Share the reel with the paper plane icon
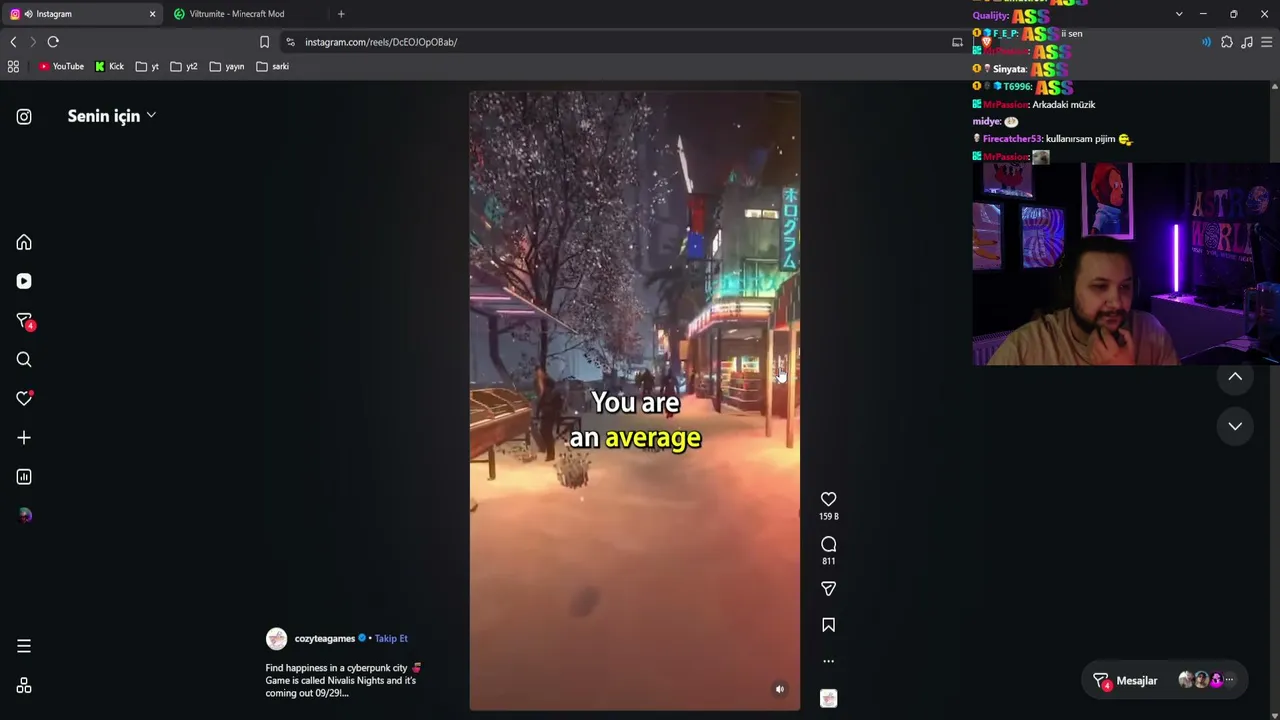1280x720 pixels. pos(829,589)
